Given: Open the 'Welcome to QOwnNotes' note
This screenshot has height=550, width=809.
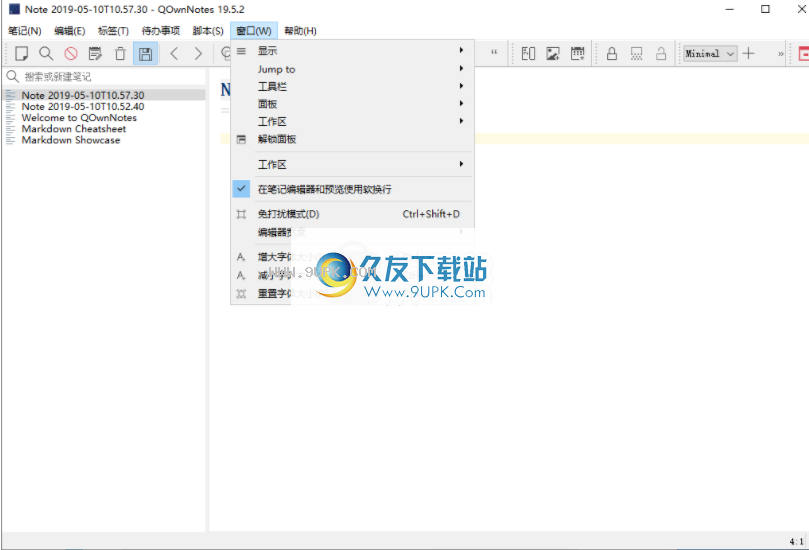Looking at the screenshot, I should coord(104,118).
